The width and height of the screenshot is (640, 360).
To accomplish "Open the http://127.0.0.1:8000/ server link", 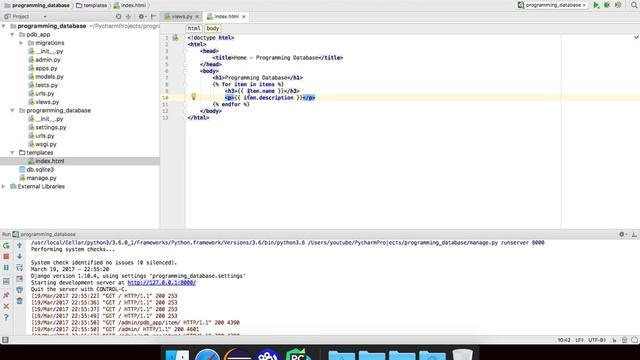I will coord(162,282).
